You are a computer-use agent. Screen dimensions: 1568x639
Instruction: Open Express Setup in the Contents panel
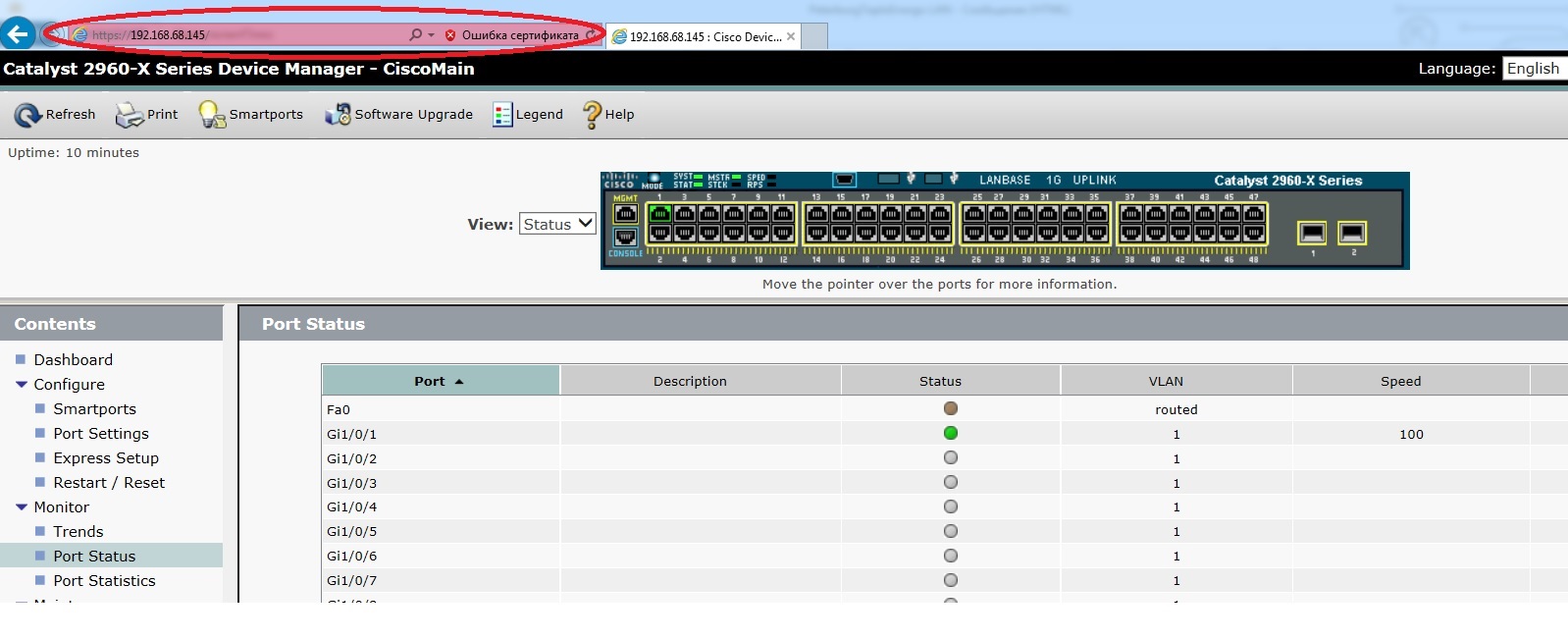[x=106, y=458]
